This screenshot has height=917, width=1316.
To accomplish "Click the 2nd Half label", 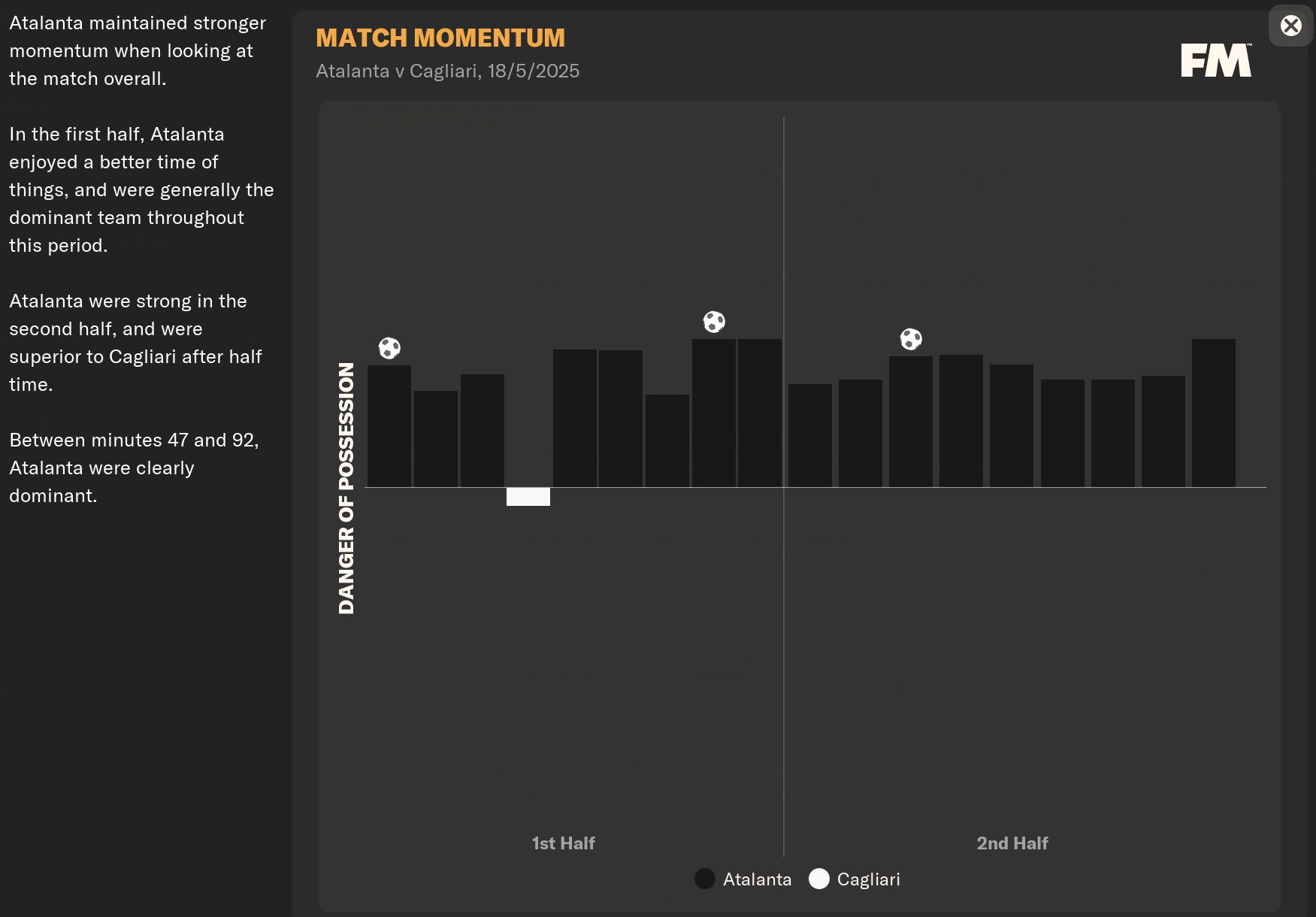I will tap(1012, 843).
